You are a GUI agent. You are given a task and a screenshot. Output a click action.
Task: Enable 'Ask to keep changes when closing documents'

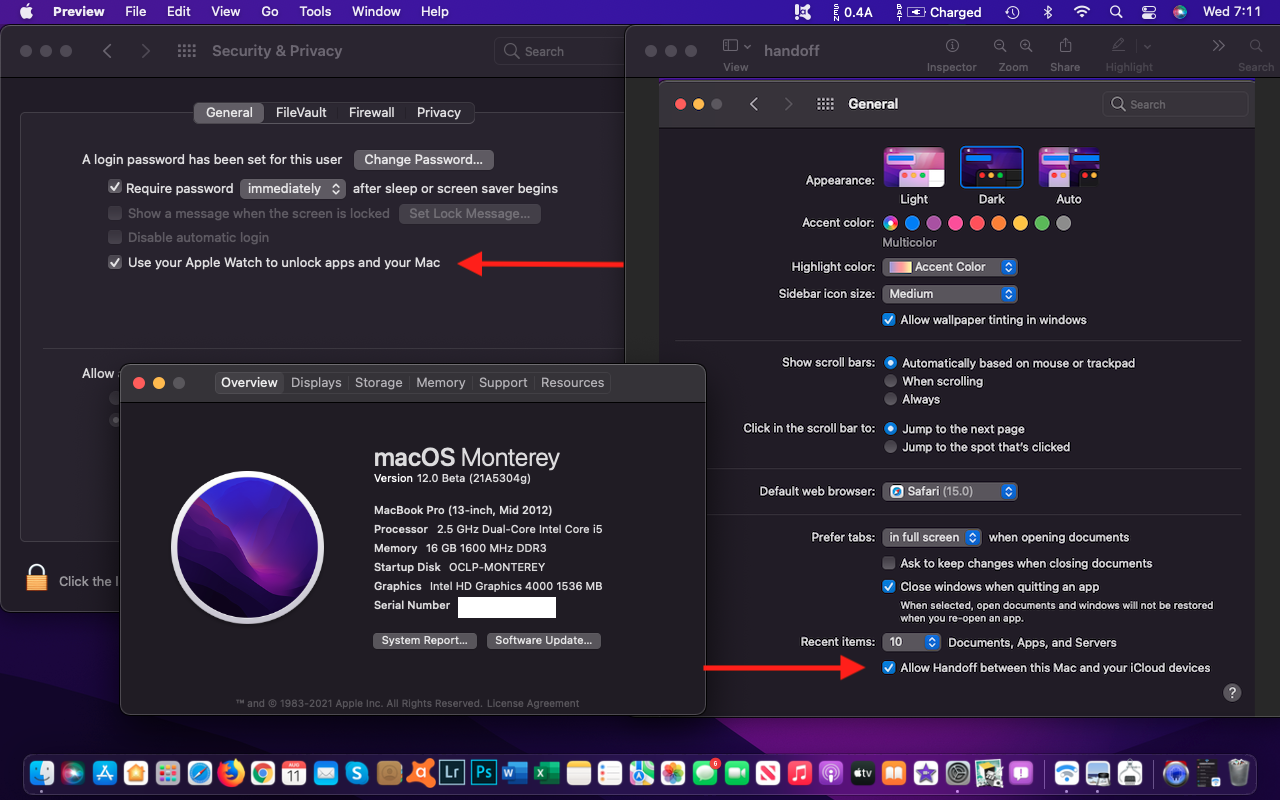(889, 564)
